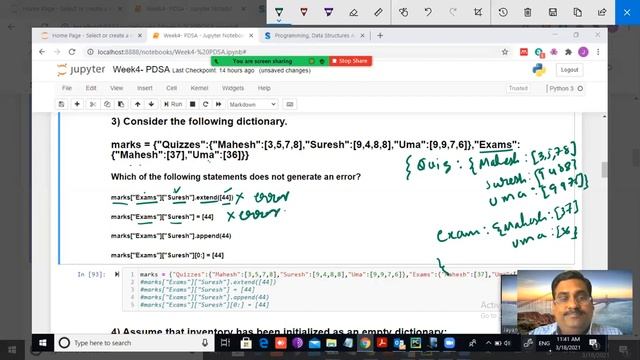Viewport: 640px width, 360px height.
Task: Toggle touch writing in Snip toolbar
Action: (403, 12)
